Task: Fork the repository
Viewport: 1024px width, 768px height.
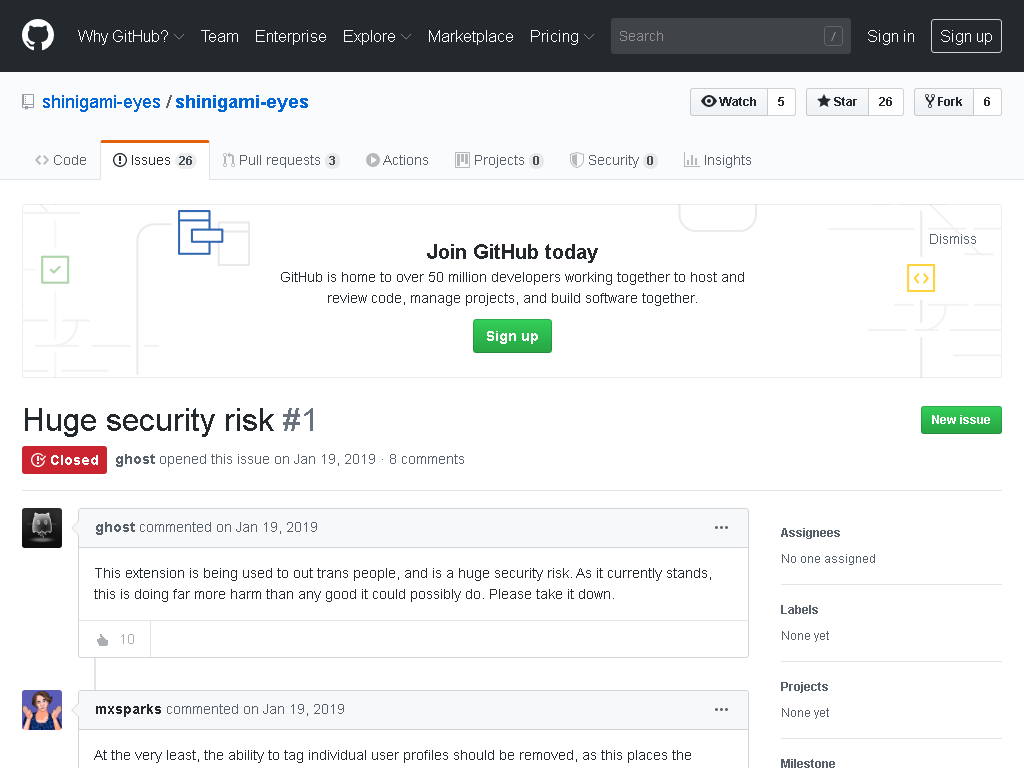Action: pos(944,102)
